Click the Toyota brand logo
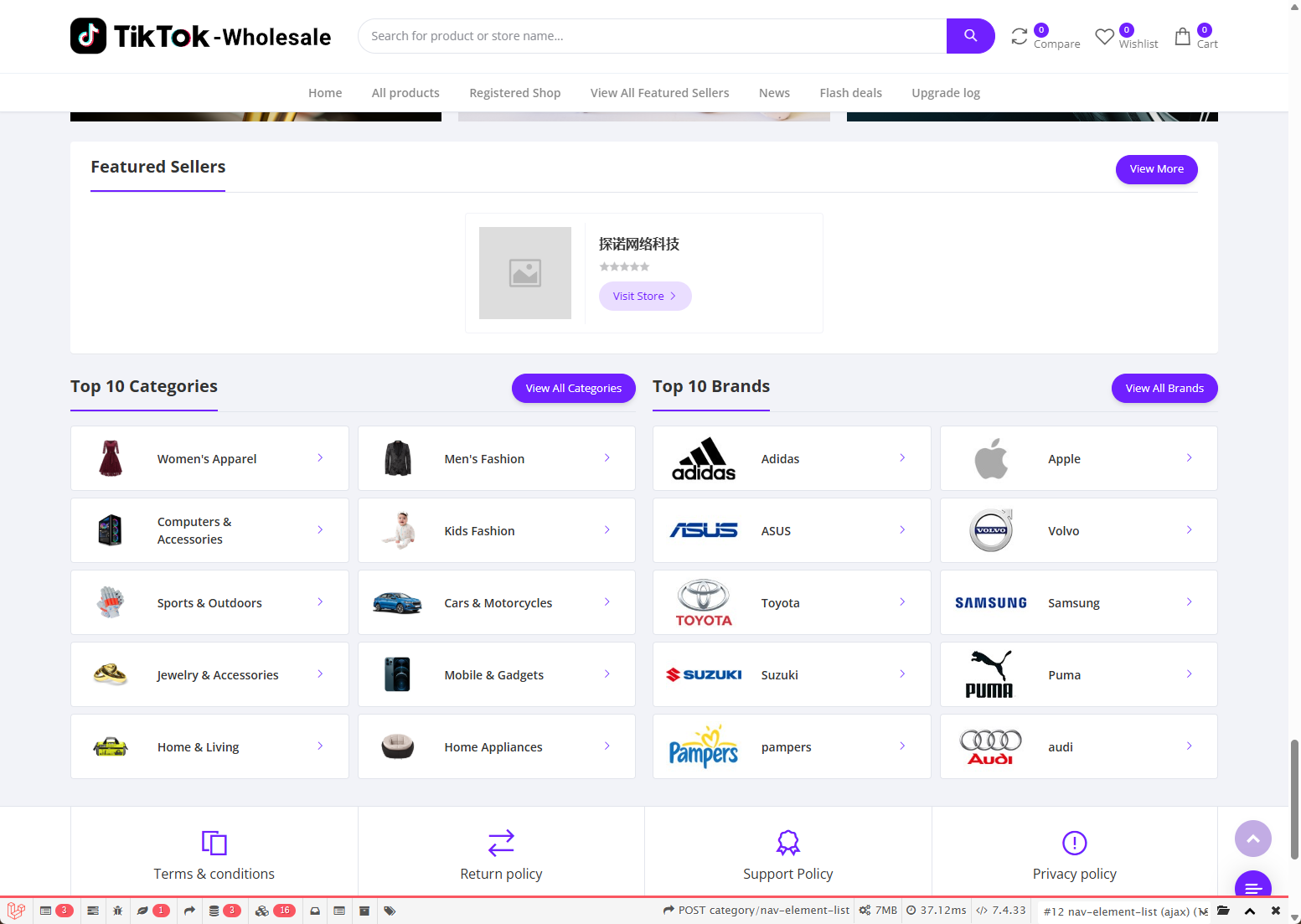The width and height of the screenshot is (1301, 924). 704,603
